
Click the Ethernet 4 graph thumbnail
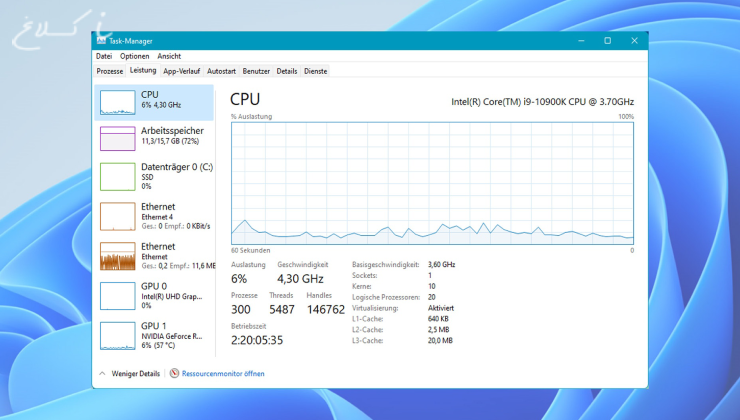click(118, 217)
